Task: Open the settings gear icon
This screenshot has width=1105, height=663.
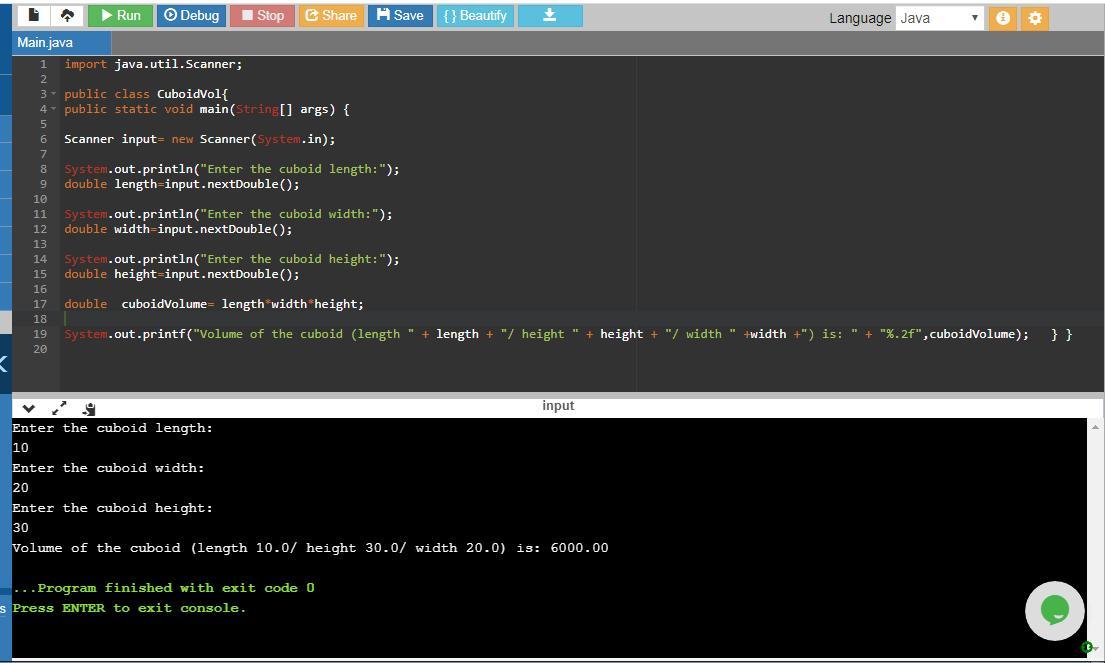Action: click(x=1035, y=18)
